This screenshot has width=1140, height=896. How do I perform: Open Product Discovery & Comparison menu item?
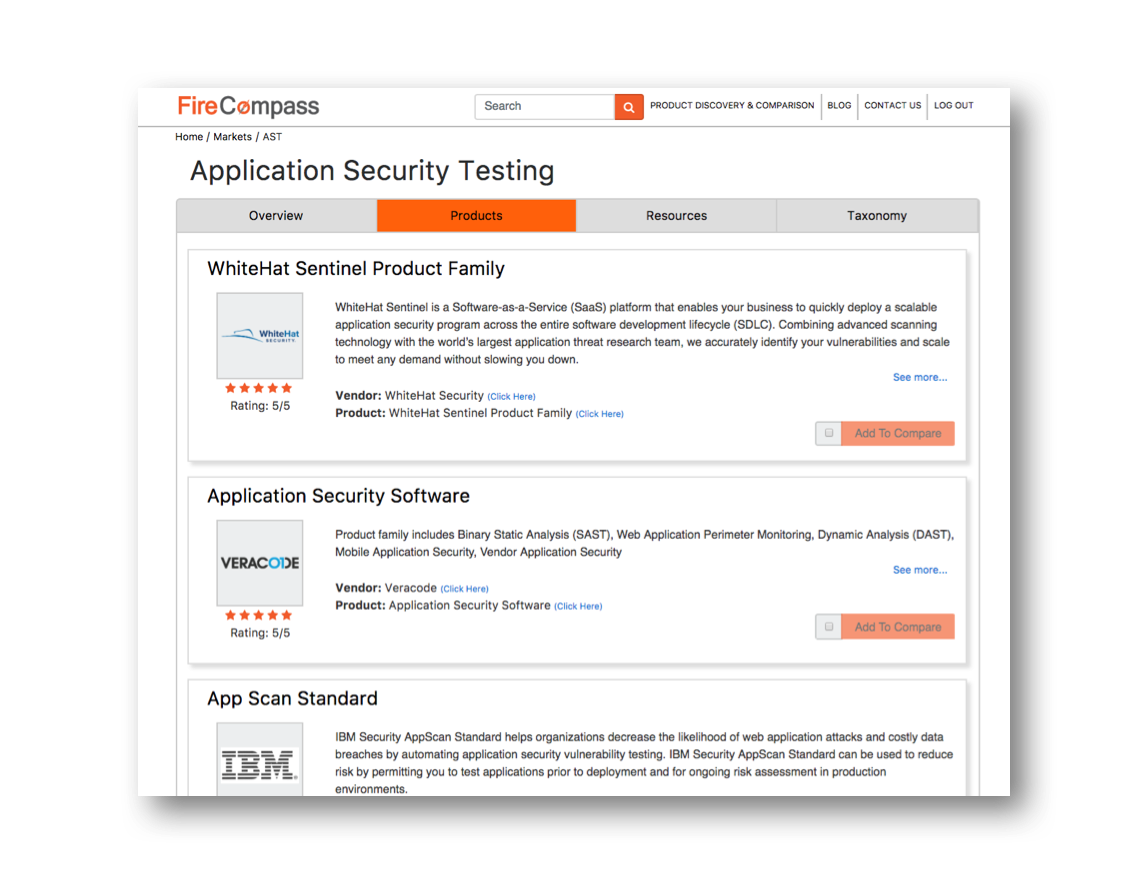[732, 105]
